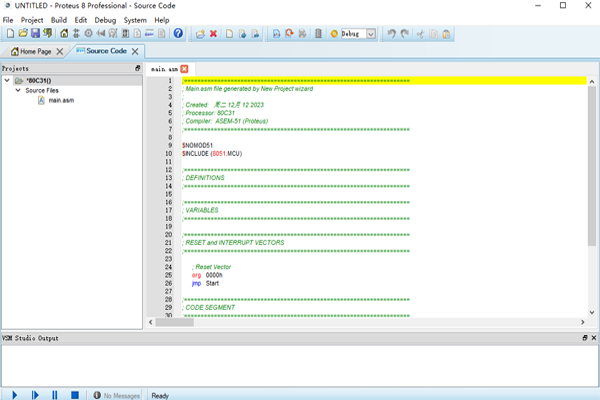Viewport: 600px width, 400px height.
Task: Click the editor scroll down arrow
Action: point(592,312)
